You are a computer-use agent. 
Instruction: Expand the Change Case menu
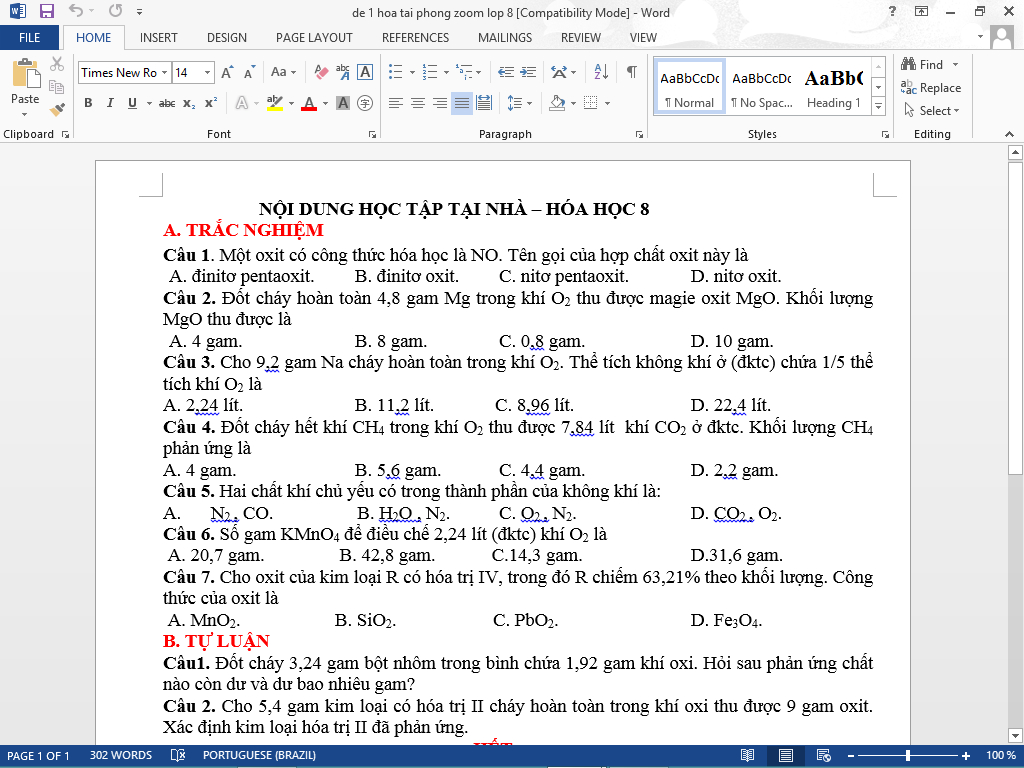pos(283,72)
